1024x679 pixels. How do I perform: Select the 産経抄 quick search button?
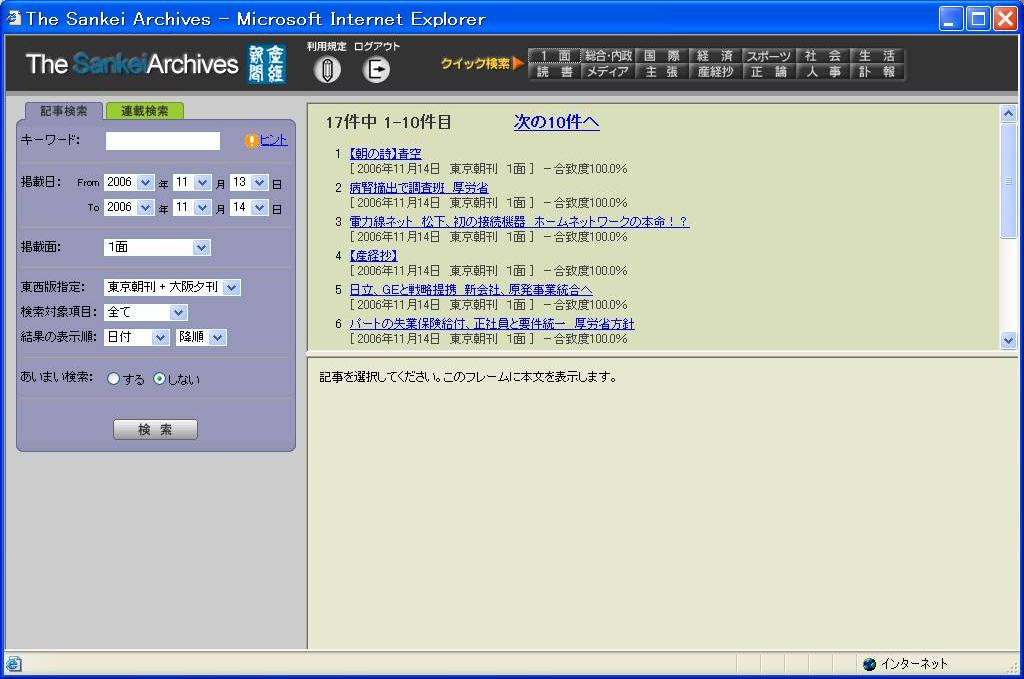point(714,72)
